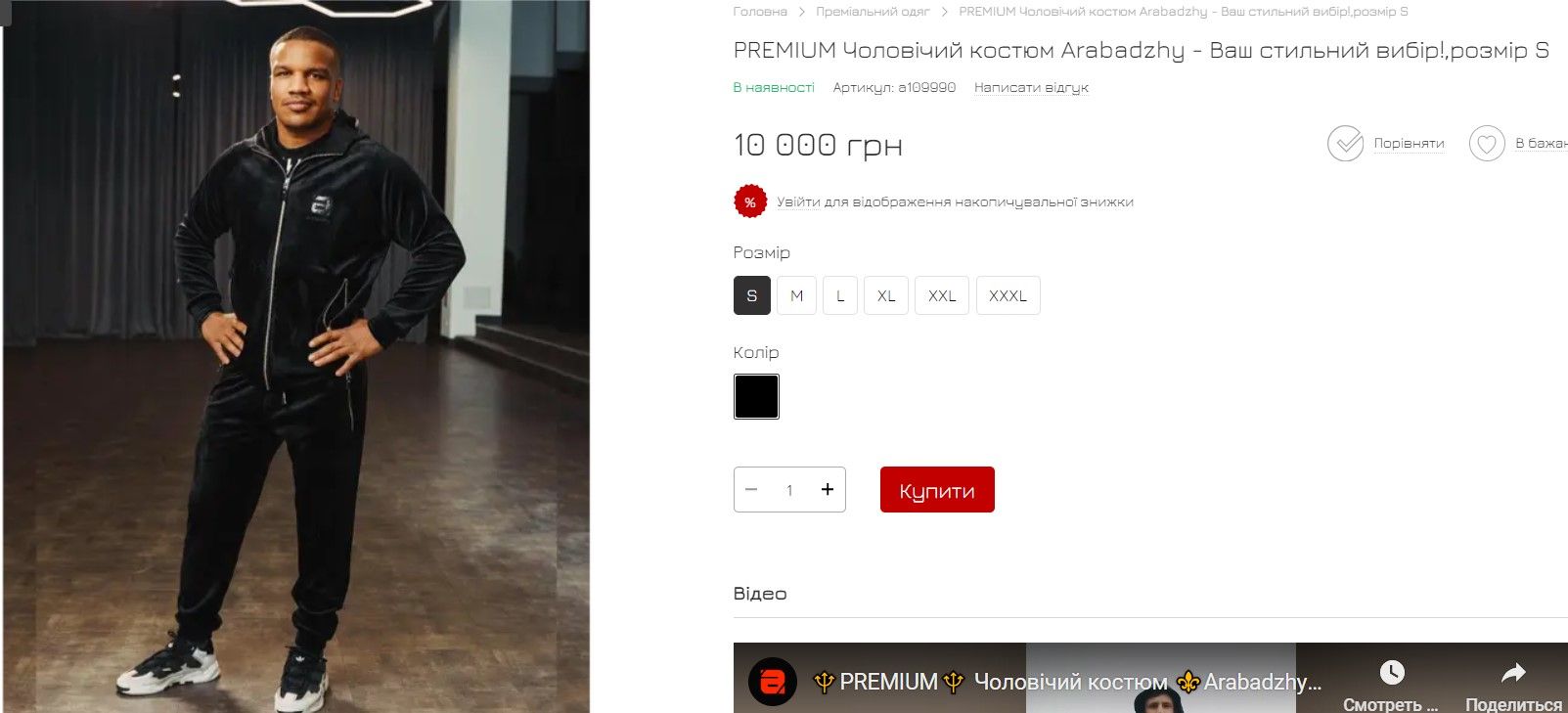The height and width of the screenshot is (713, 1568).
Task: Decrease quantity with the minus button
Action: 751,489
